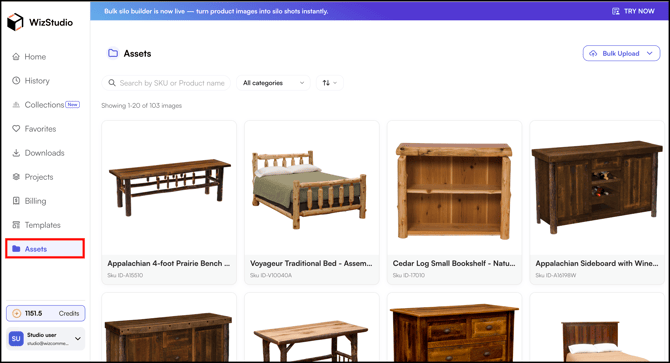Viewport: 670px width, 363px height.
Task: Click the Favorites heart icon
Action: click(x=16, y=129)
